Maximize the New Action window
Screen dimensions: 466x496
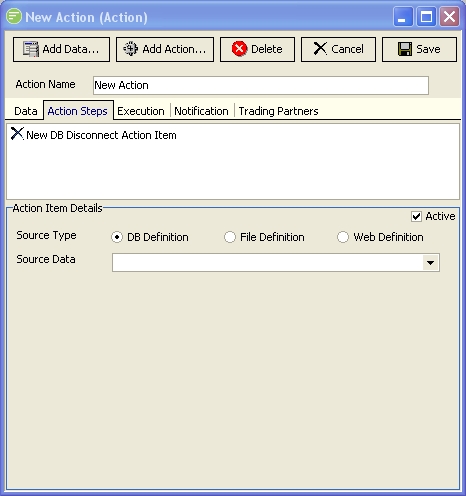pos(426,16)
